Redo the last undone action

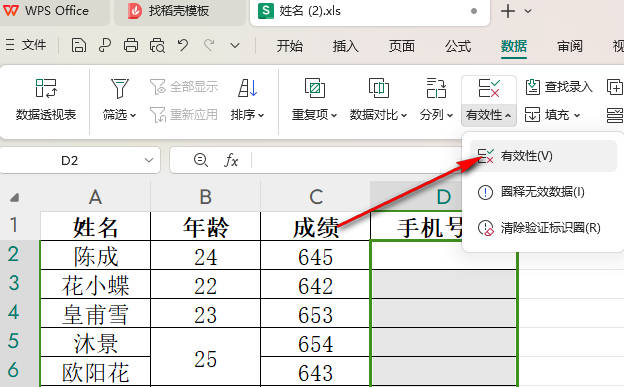(x=209, y=45)
